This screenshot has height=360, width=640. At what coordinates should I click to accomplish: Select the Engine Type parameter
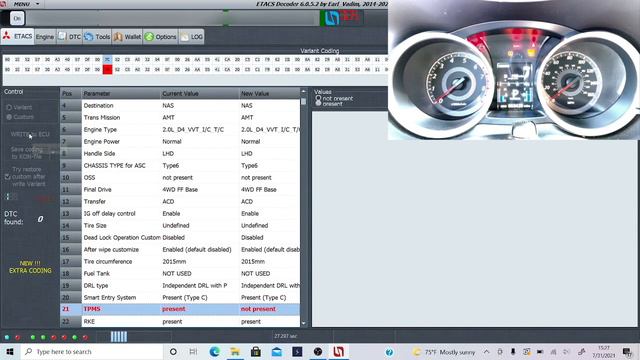tap(180, 129)
